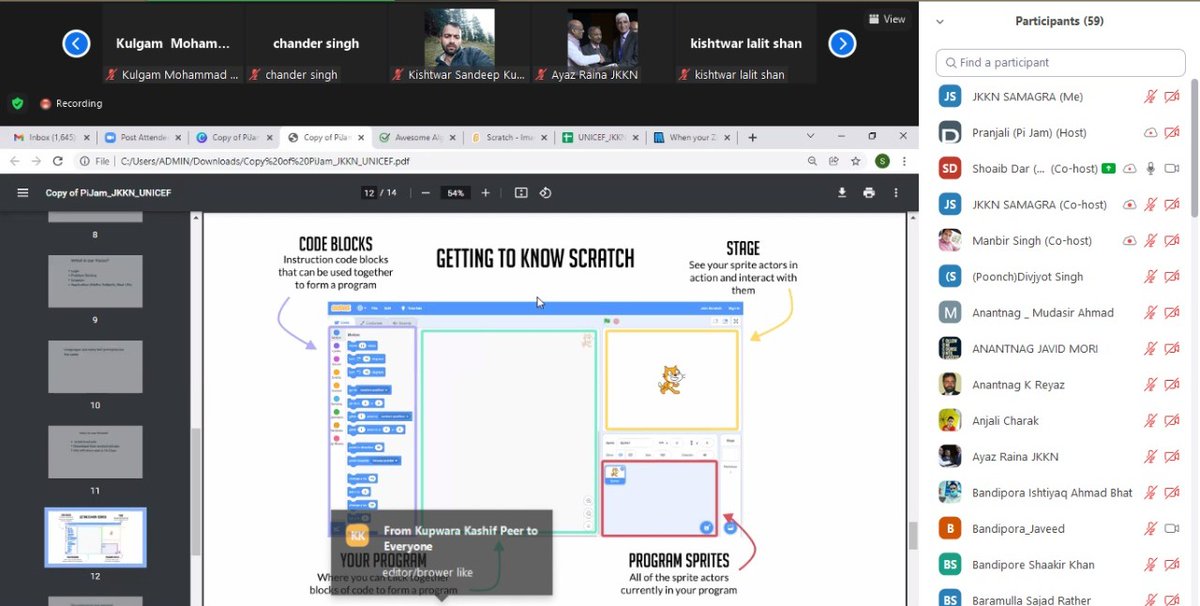Open chat message from Kupwara Kashif Peer

[442, 551]
